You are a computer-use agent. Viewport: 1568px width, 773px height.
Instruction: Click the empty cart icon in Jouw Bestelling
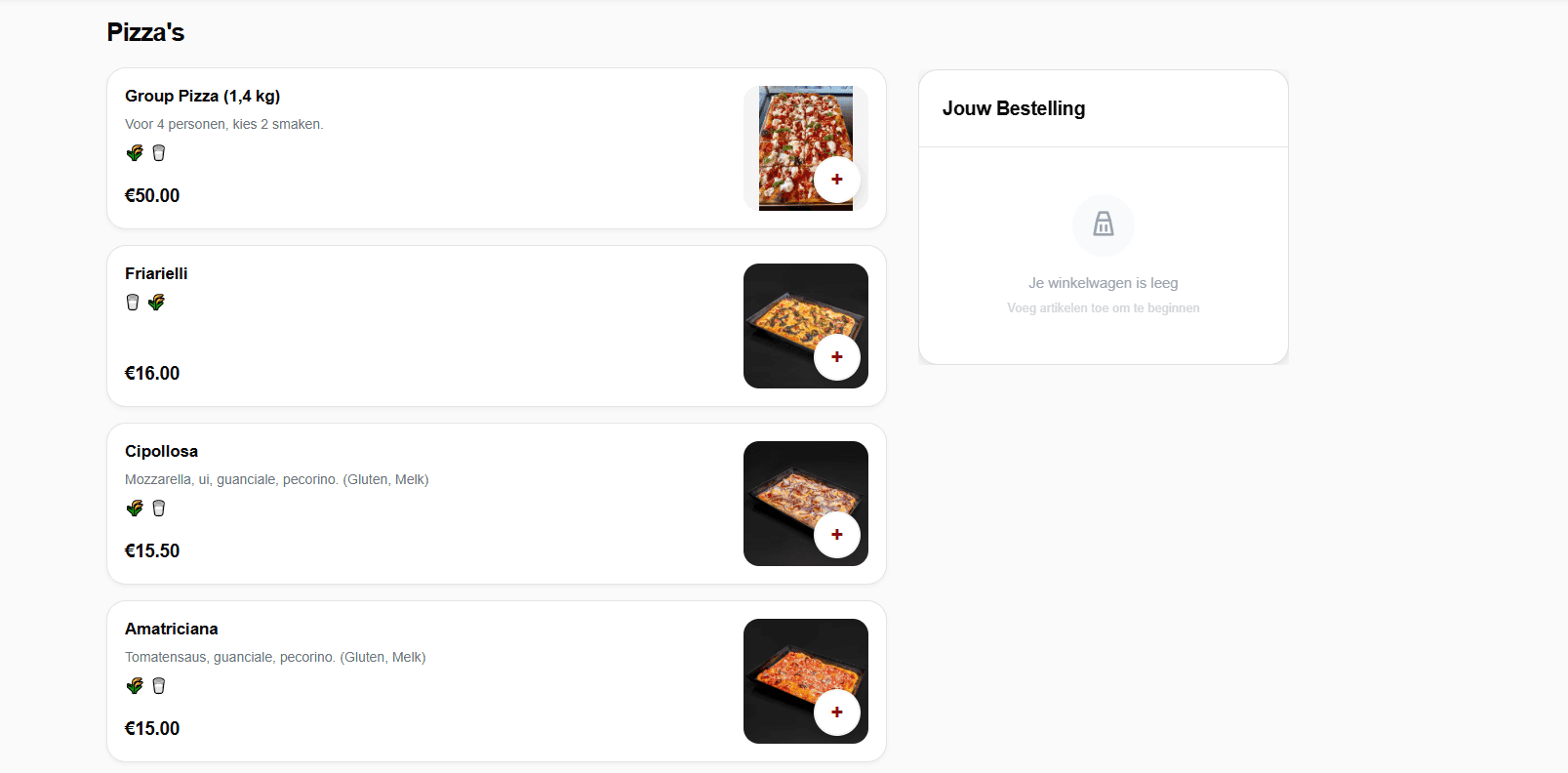(x=1103, y=225)
